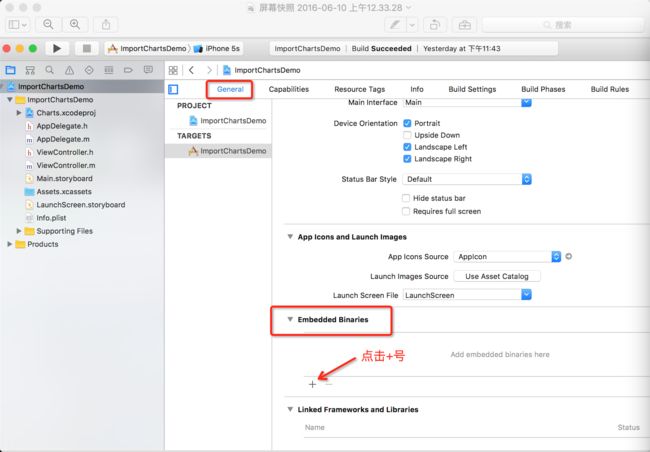This screenshot has width=650, height=452.
Task: Enable the Upside Down orientation checkbox
Action: click(407, 135)
